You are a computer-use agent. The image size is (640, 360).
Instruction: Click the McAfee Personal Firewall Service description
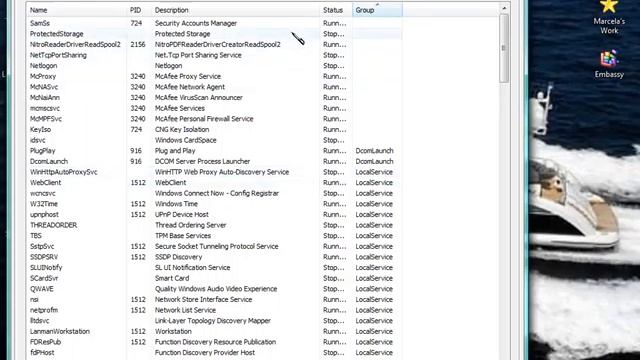tap(204, 119)
